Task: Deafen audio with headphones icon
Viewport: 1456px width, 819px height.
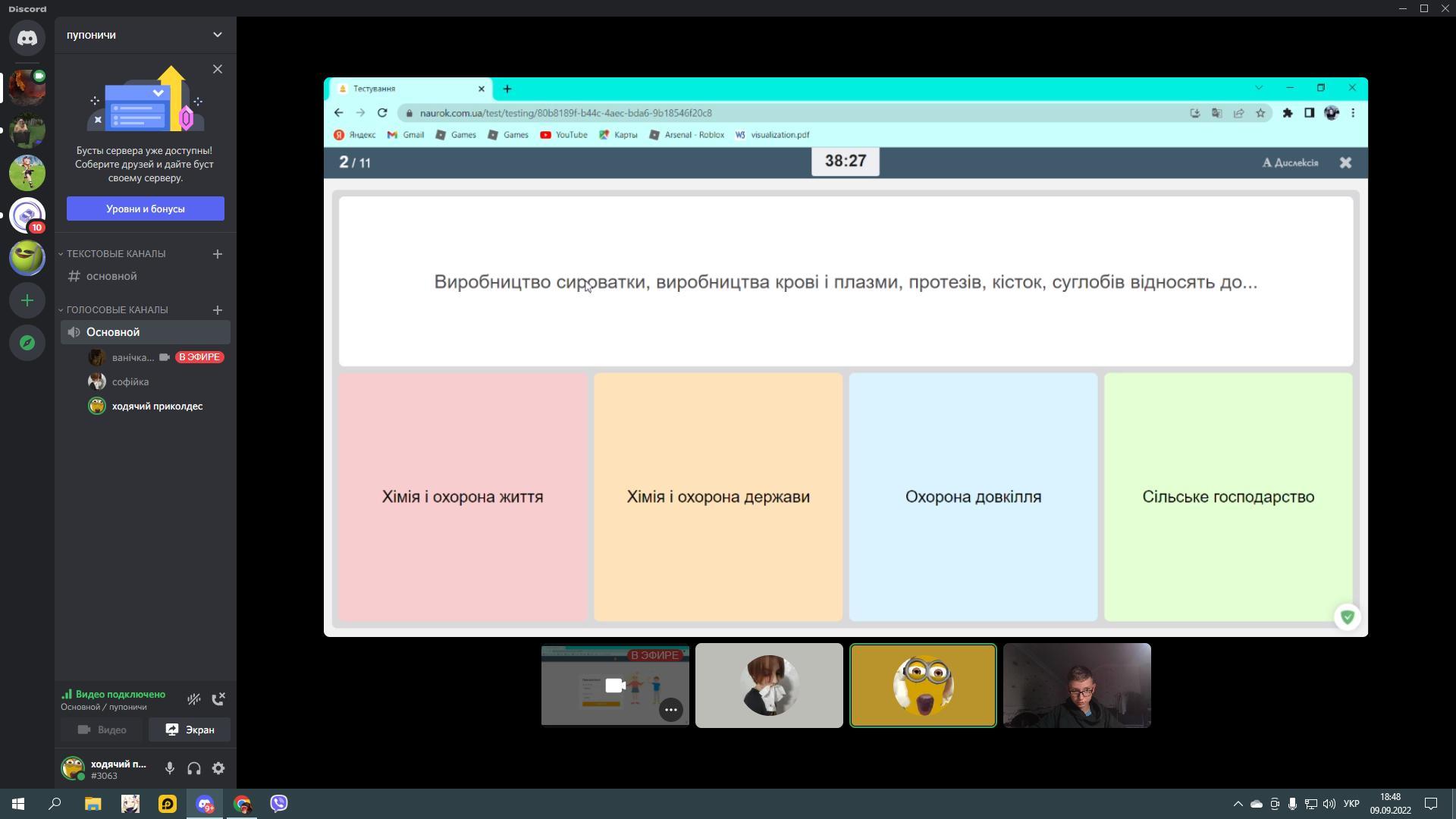Action: click(x=194, y=768)
